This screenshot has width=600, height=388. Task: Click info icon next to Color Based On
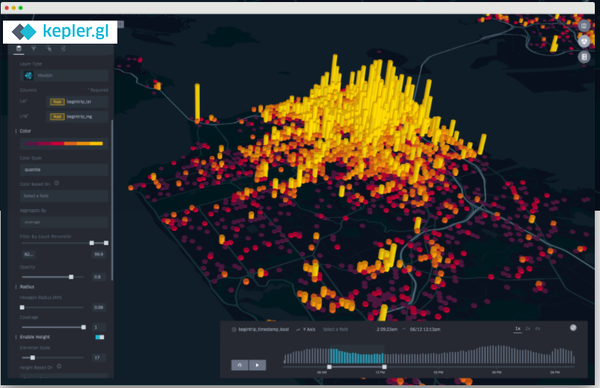coord(57,183)
